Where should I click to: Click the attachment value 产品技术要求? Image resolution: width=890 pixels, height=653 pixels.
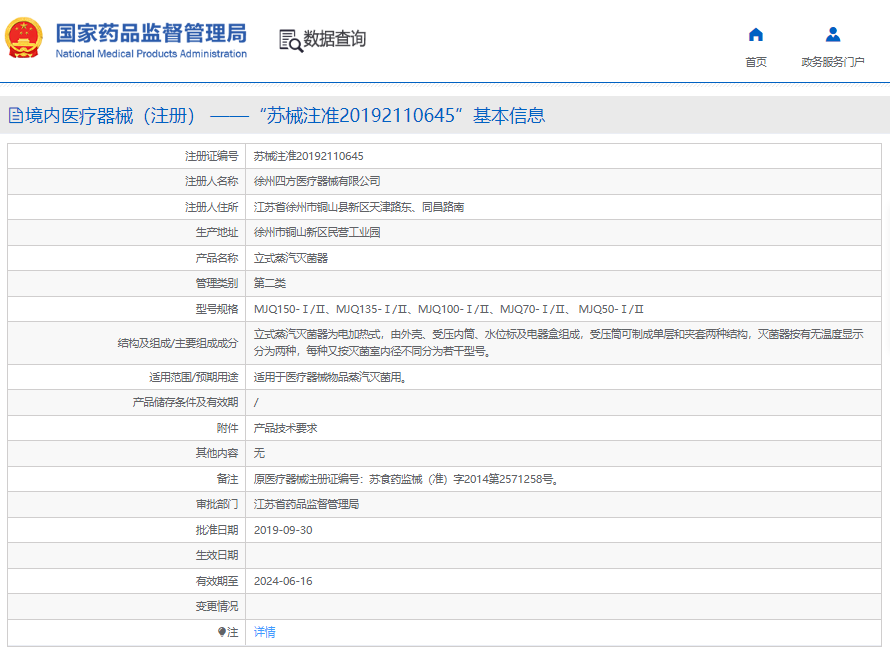click(286, 428)
